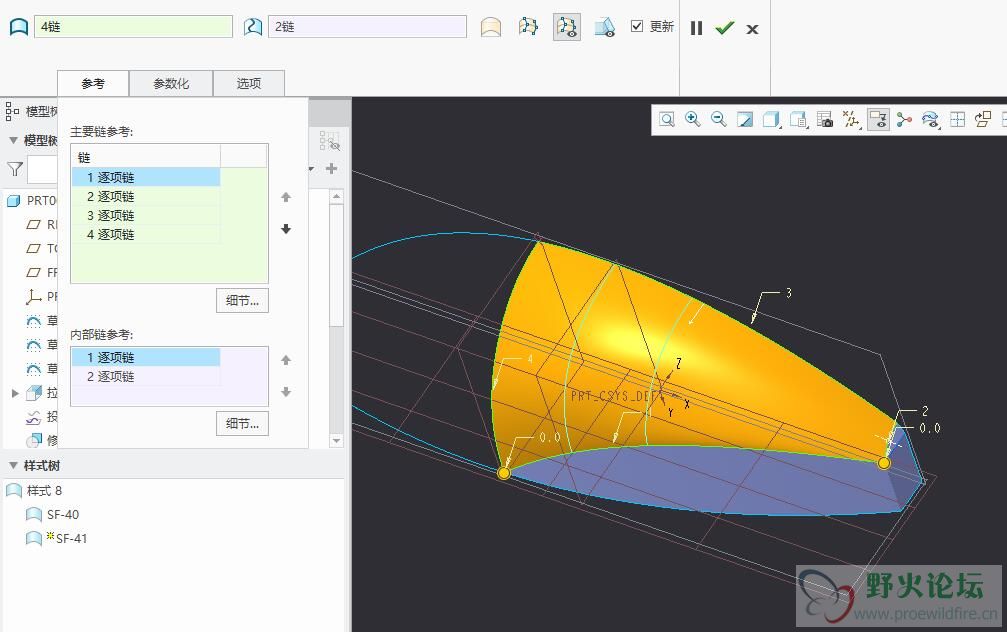Move primary chain up with arrow
The image size is (1007, 632).
click(286, 197)
